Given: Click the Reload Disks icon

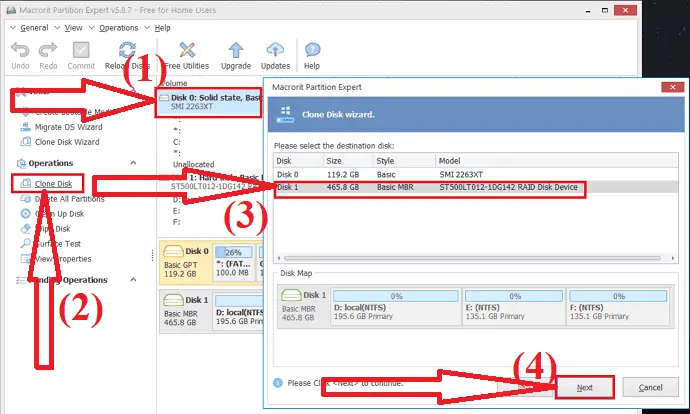Looking at the screenshot, I should (x=127, y=50).
